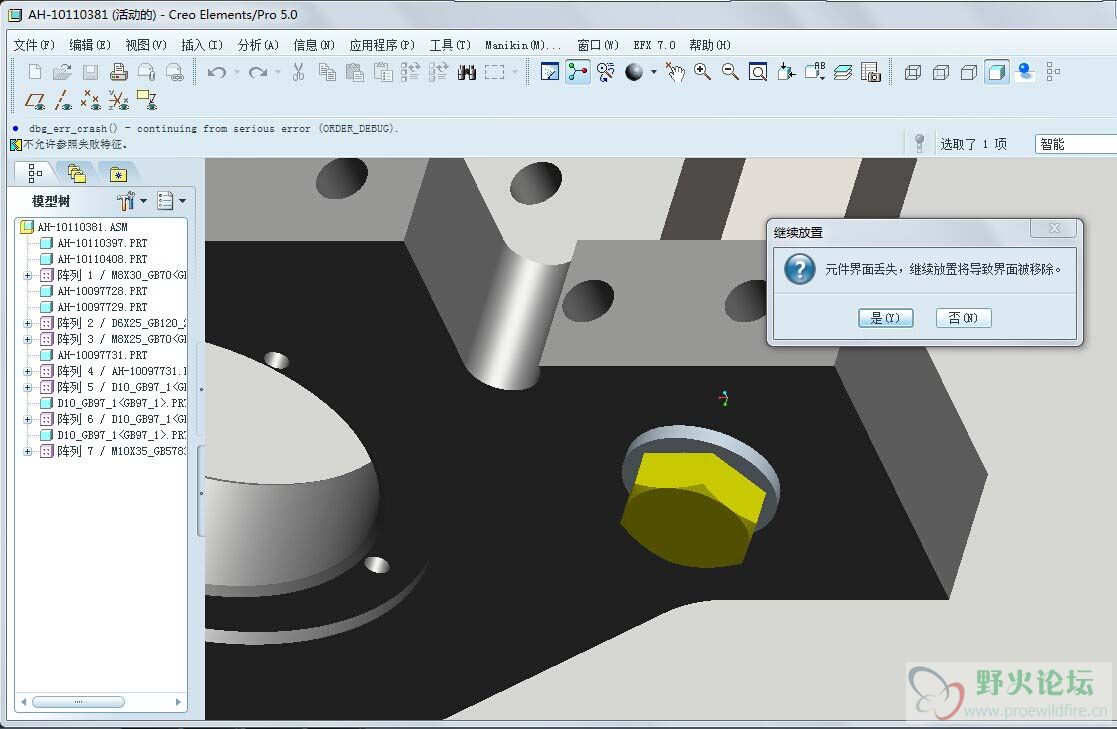
Task: Open the 分析(A) menu
Action: point(258,45)
